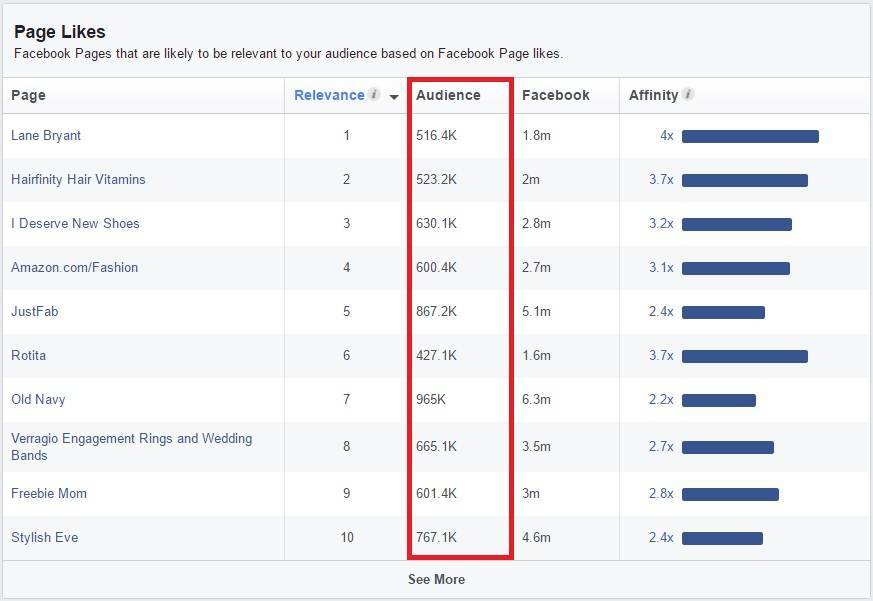The width and height of the screenshot is (873, 601).
Task: Open Hairfinity Hair Vitamins page link
Action: [78, 179]
